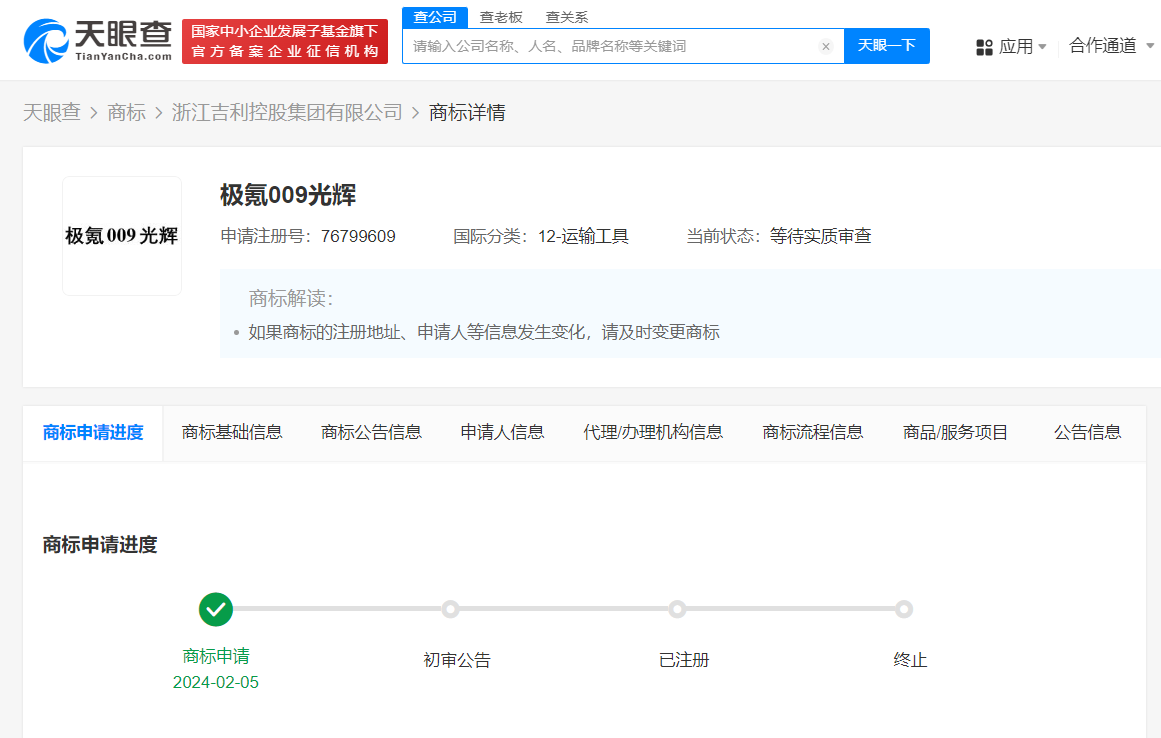
Task: Click the 已注册 progress step circle
Action: pyautogui.click(x=677, y=609)
